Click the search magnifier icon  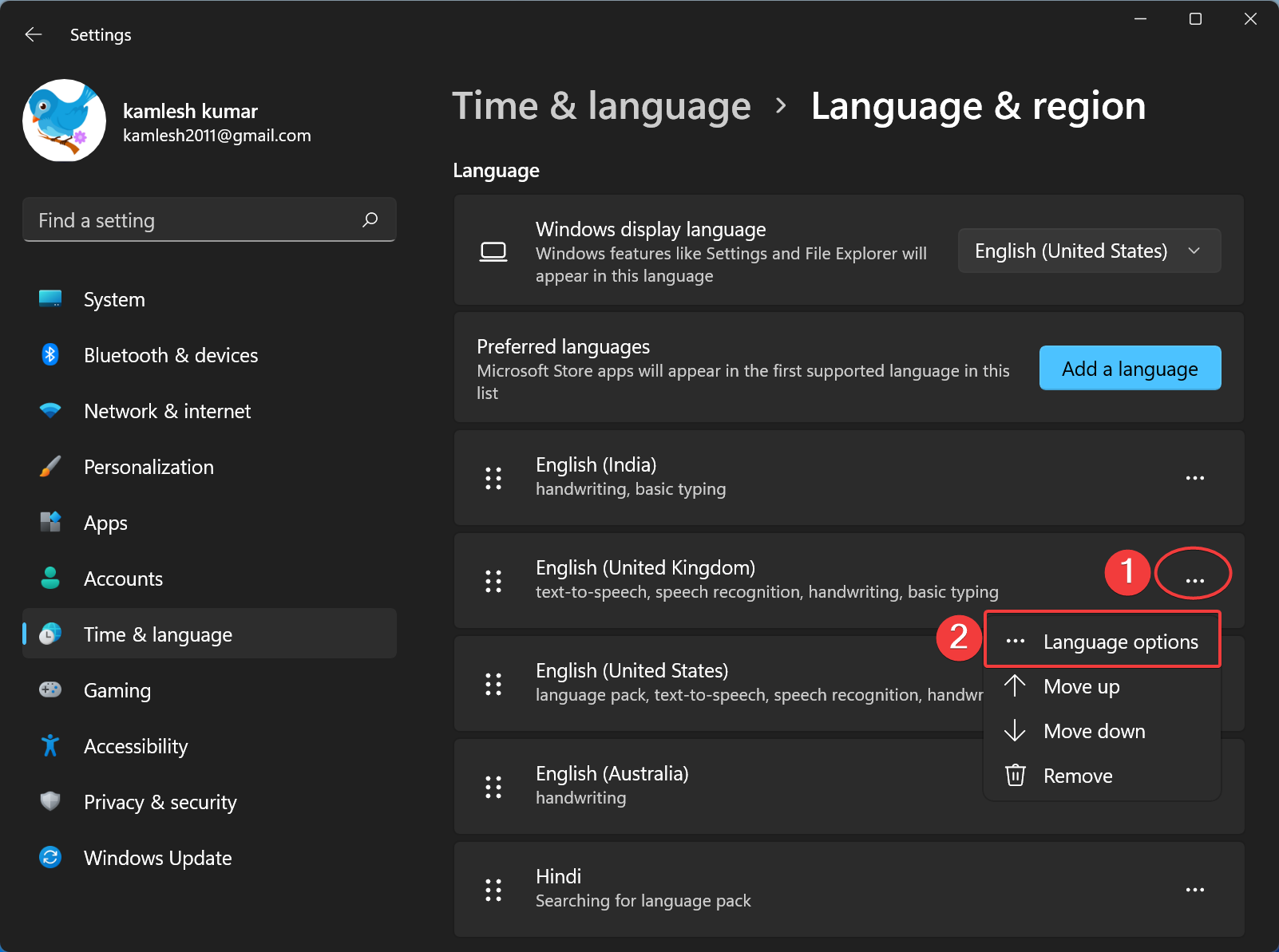pyautogui.click(x=370, y=219)
